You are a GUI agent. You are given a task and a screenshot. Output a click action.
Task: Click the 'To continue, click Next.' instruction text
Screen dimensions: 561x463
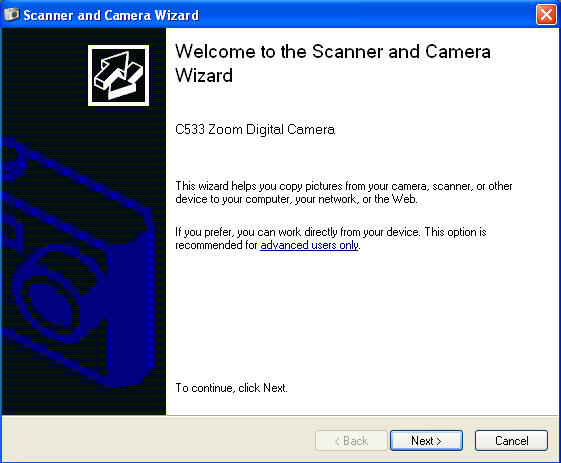pyautogui.click(x=231, y=388)
